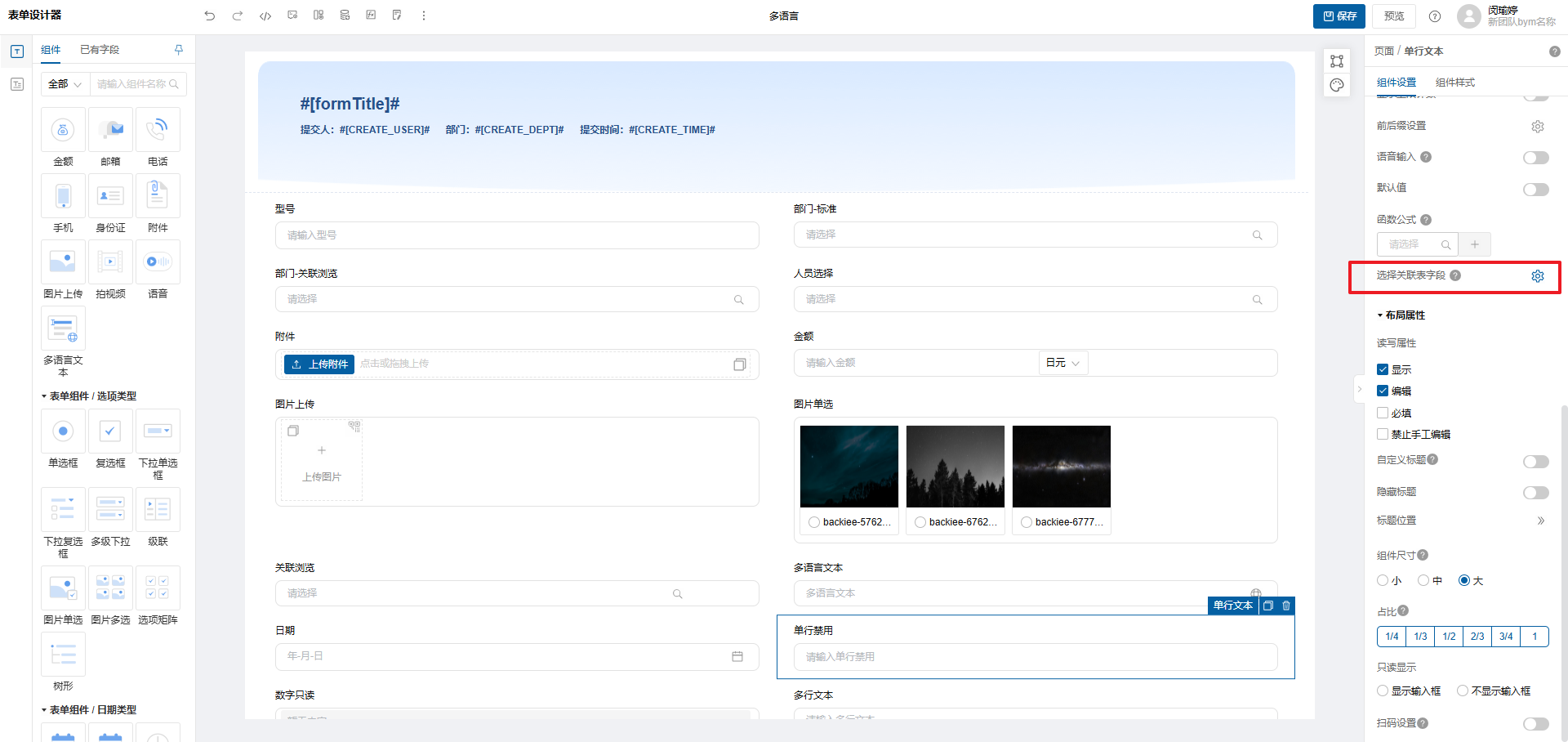Delete the selected 单行文本 field via trash icon

pyautogui.click(x=1286, y=606)
